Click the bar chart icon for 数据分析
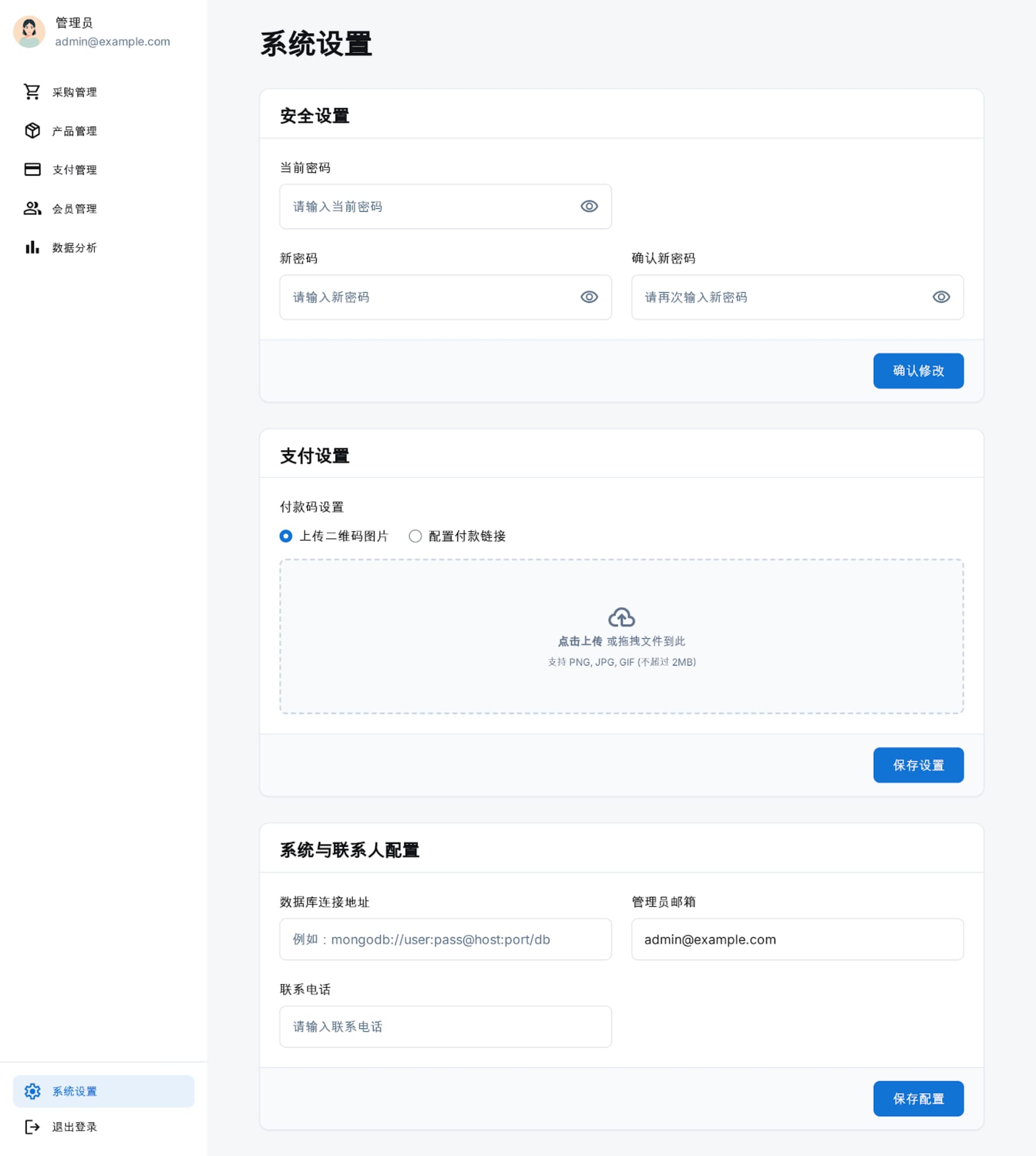1036x1156 pixels. [32, 248]
